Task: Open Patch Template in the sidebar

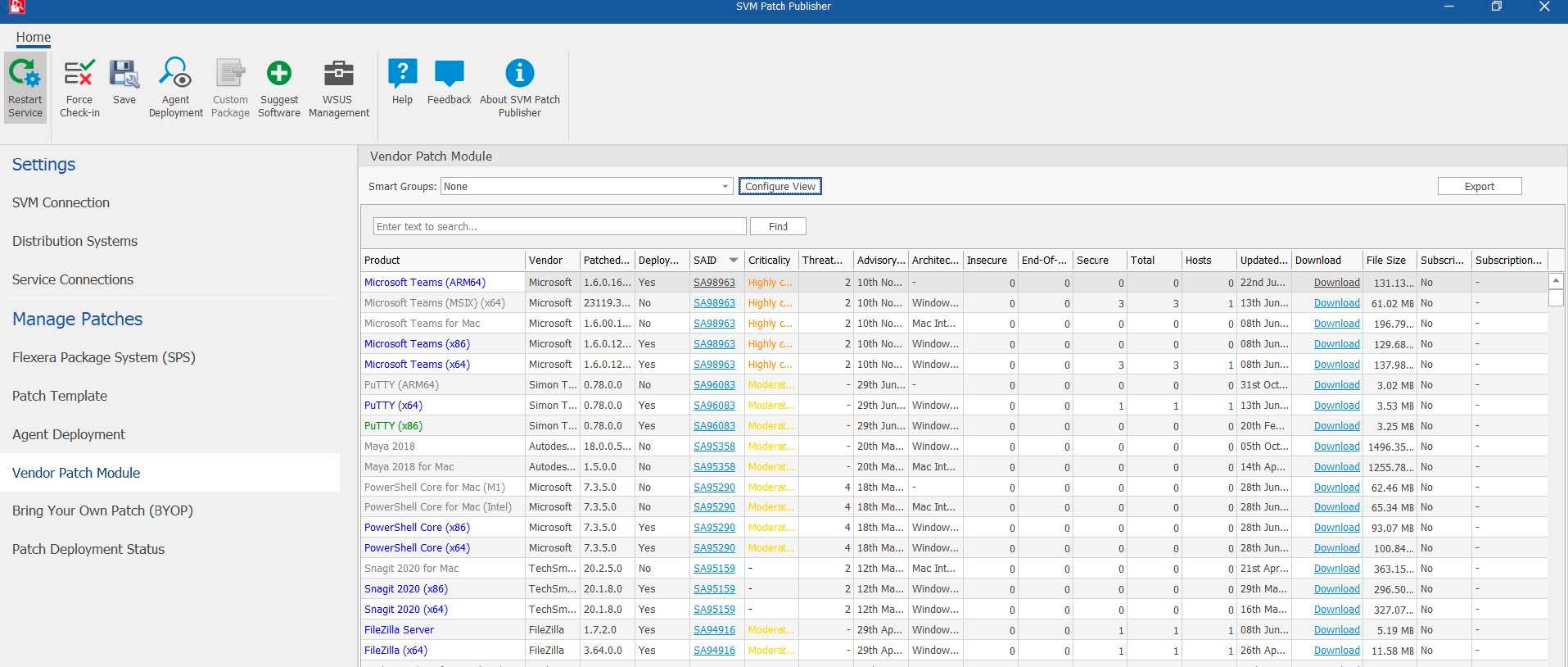Action: (x=60, y=396)
